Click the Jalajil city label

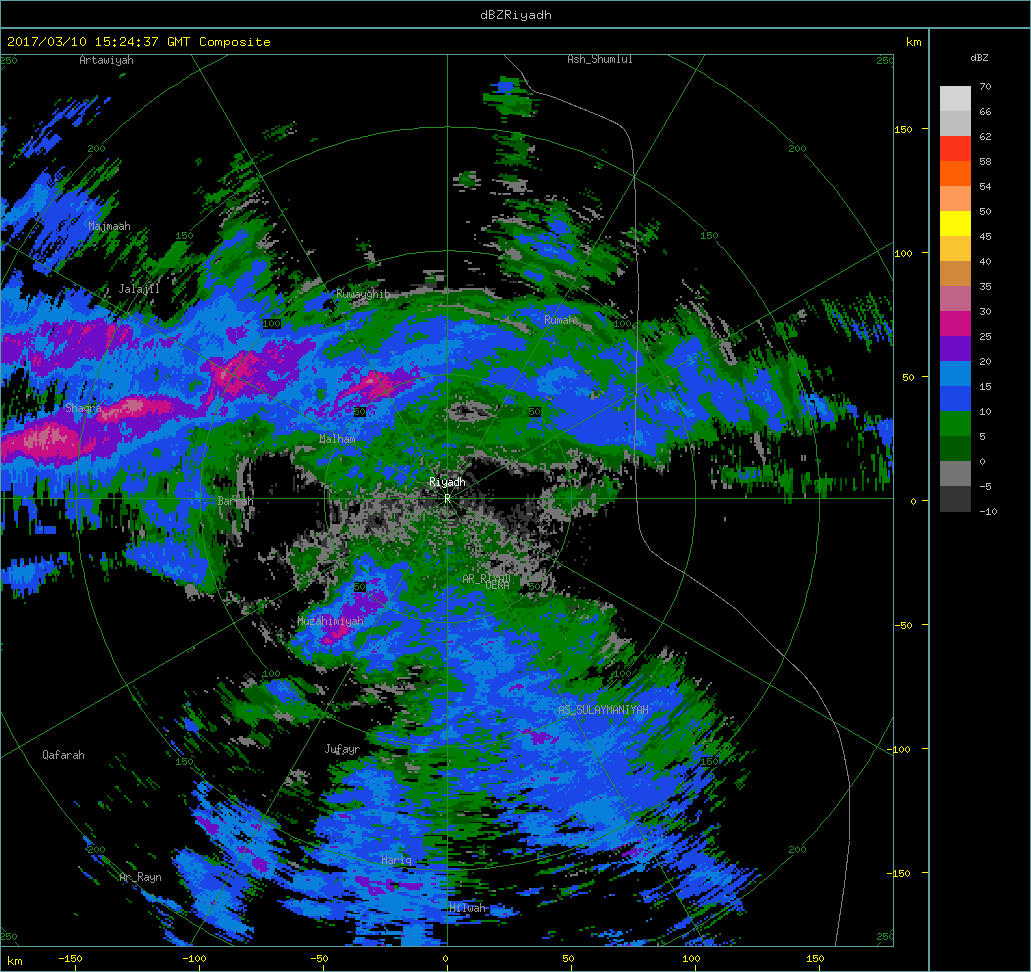click(x=139, y=289)
